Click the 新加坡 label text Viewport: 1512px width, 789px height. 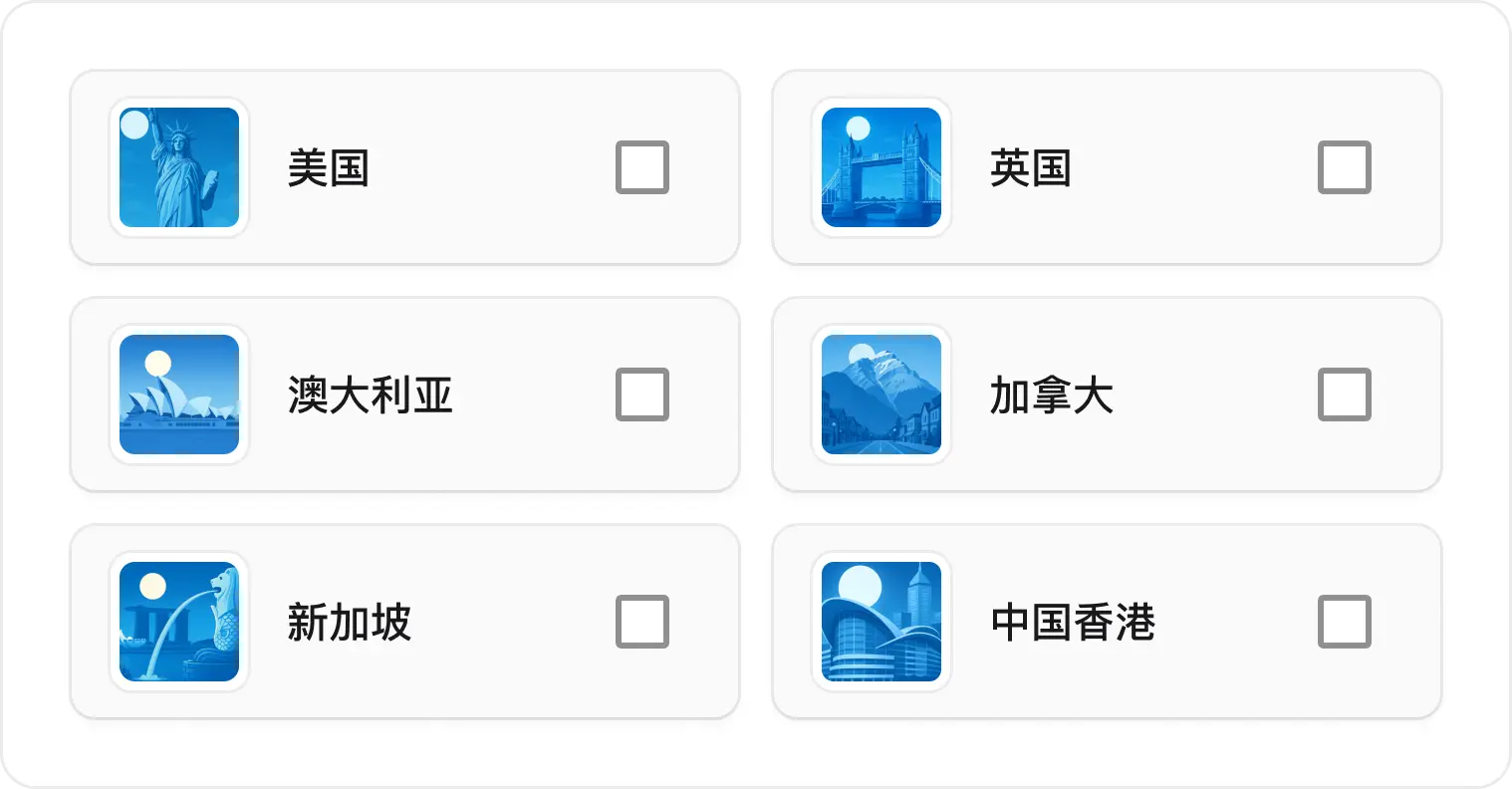click(350, 622)
